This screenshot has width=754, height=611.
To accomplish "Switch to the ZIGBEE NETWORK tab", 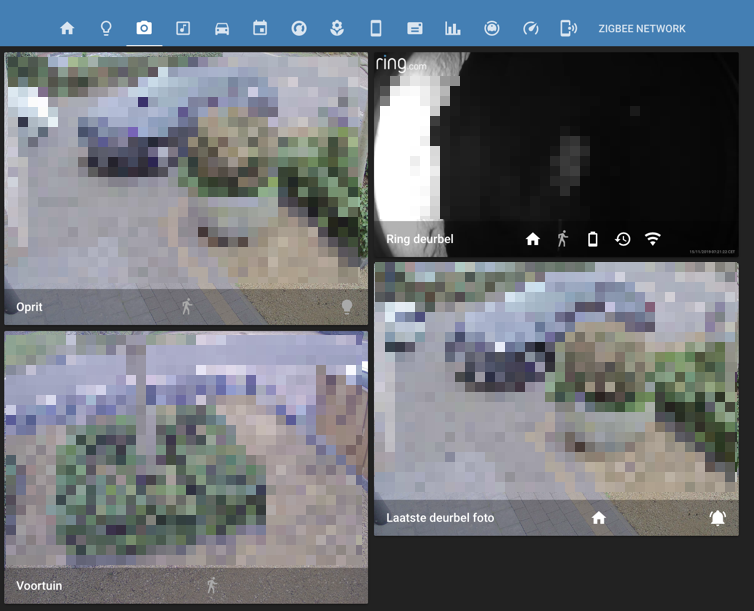I will coord(641,28).
